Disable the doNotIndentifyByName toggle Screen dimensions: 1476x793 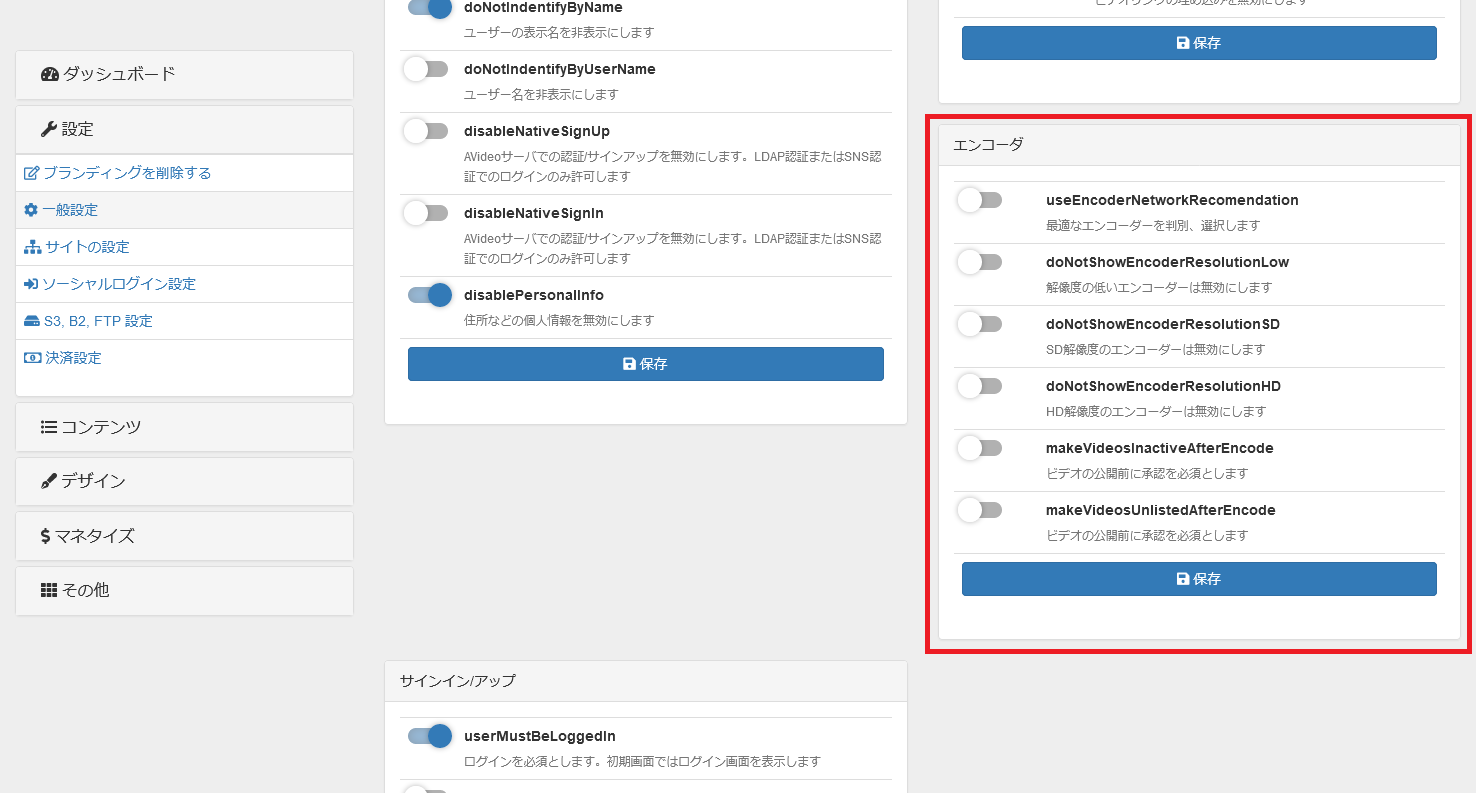tap(430, 7)
